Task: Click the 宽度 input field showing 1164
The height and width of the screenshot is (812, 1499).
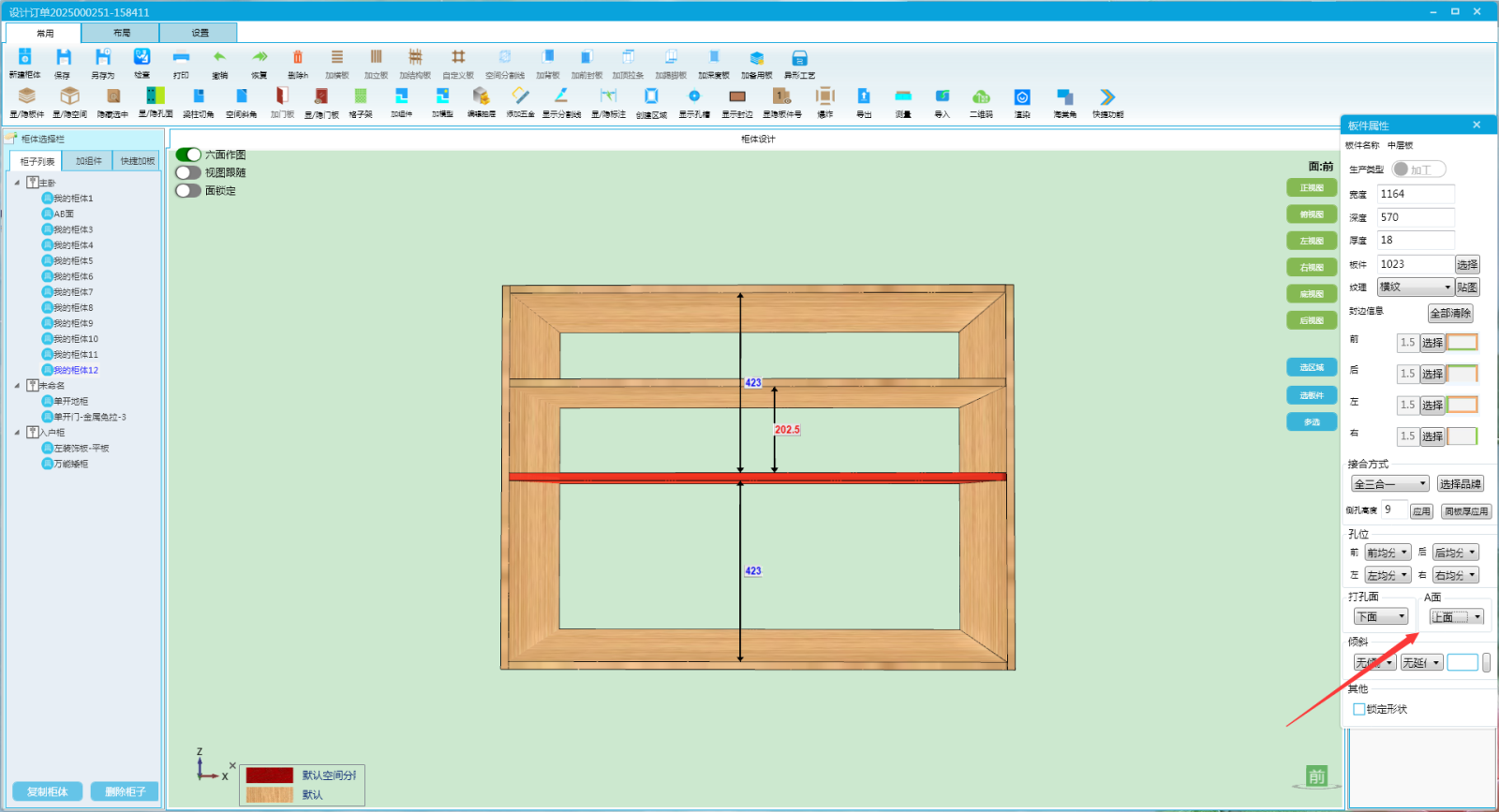Action: [x=1415, y=195]
